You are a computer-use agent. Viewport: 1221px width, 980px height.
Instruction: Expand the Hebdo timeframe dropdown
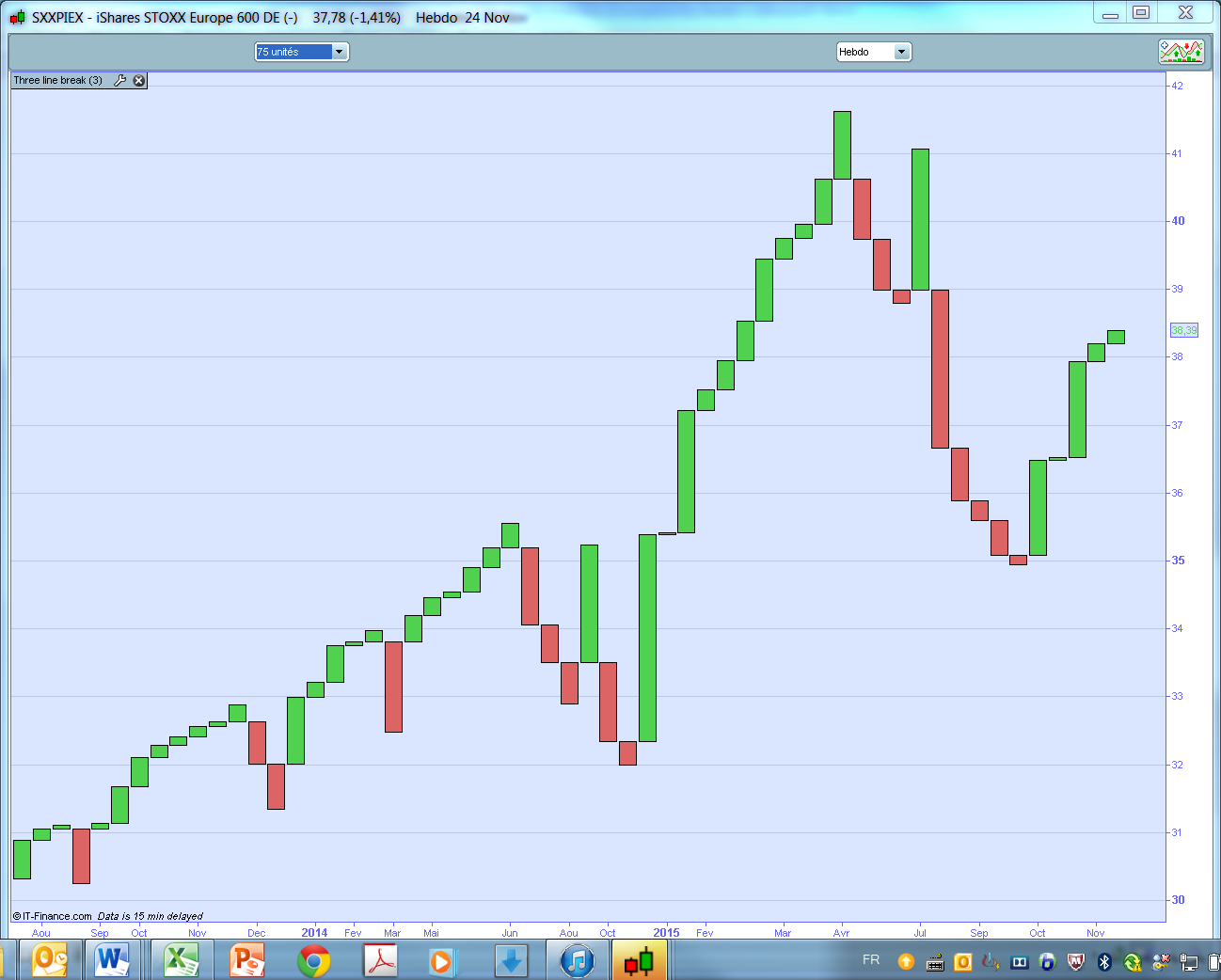pos(902,52)
